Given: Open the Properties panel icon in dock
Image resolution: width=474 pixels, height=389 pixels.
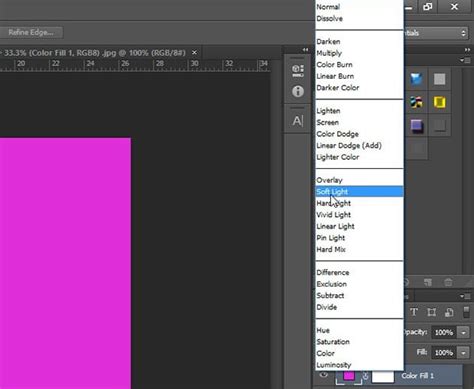Looking at the screenshot, I should coord(298,71).
